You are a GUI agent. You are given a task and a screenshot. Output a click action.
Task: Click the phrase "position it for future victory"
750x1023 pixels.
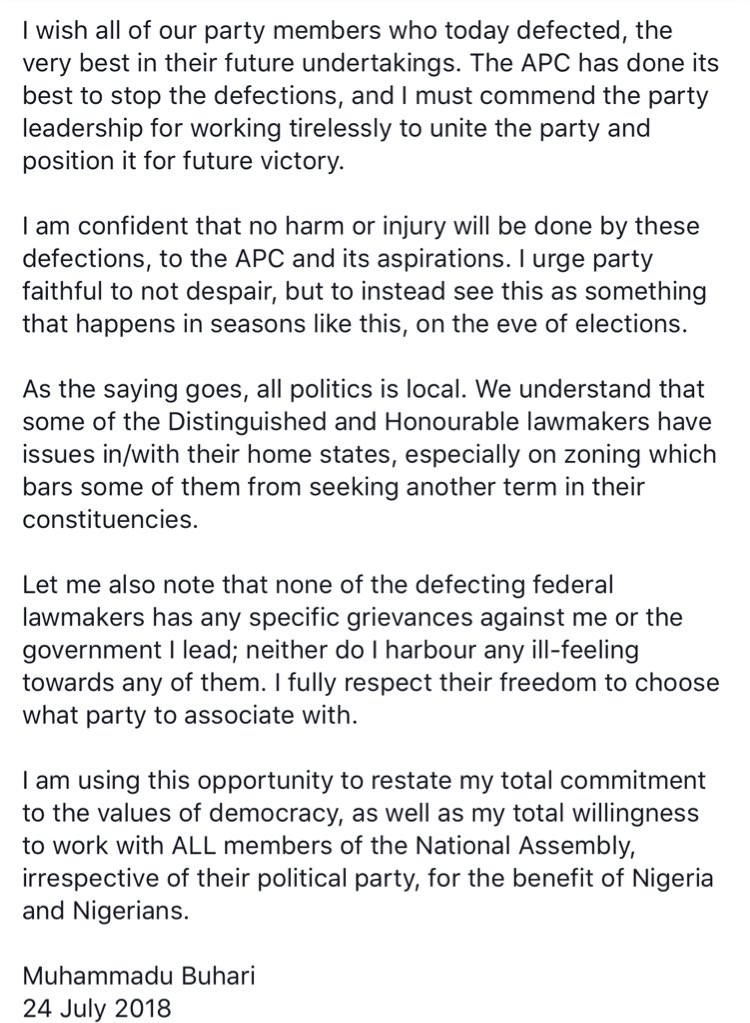tap(182, 159)
